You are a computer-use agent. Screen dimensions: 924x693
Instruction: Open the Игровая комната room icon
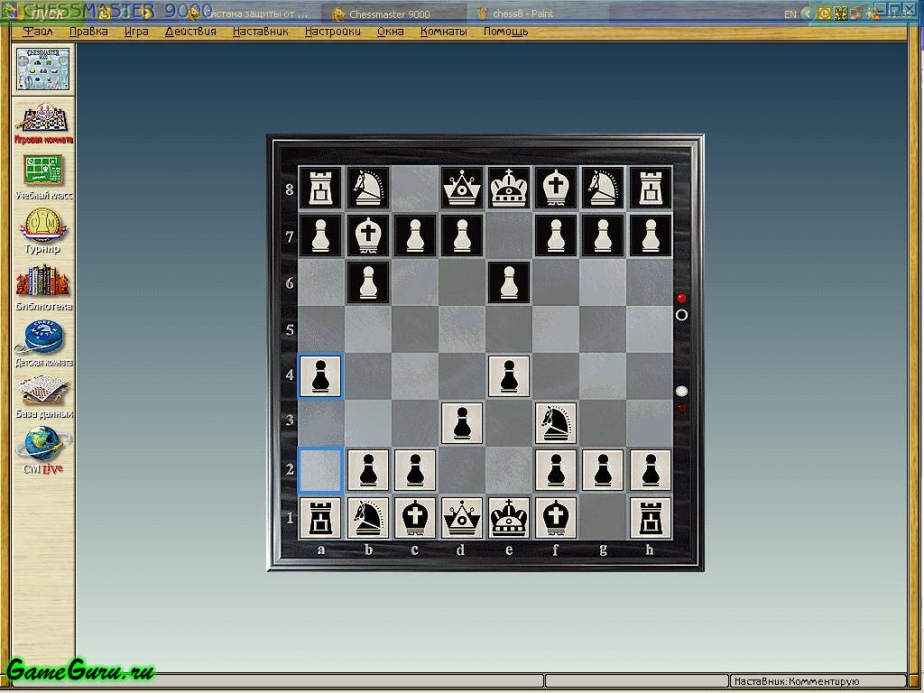coord(43,124)
